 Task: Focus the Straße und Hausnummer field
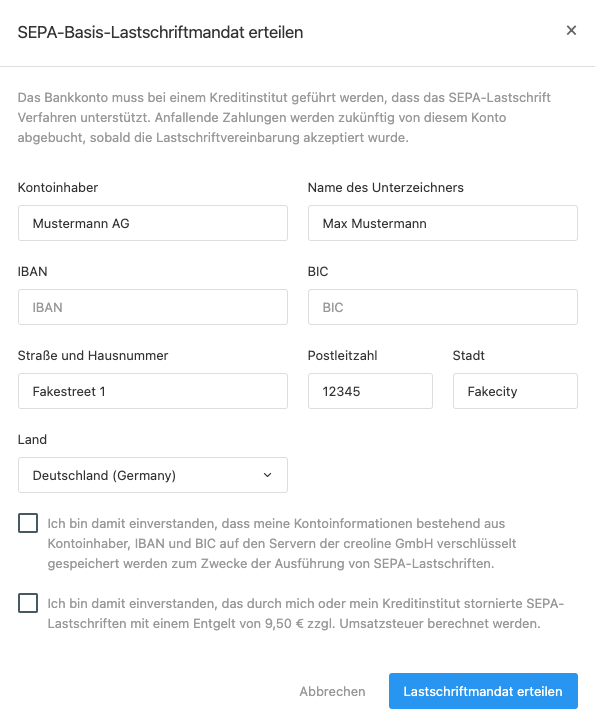[x=153, y=391]
